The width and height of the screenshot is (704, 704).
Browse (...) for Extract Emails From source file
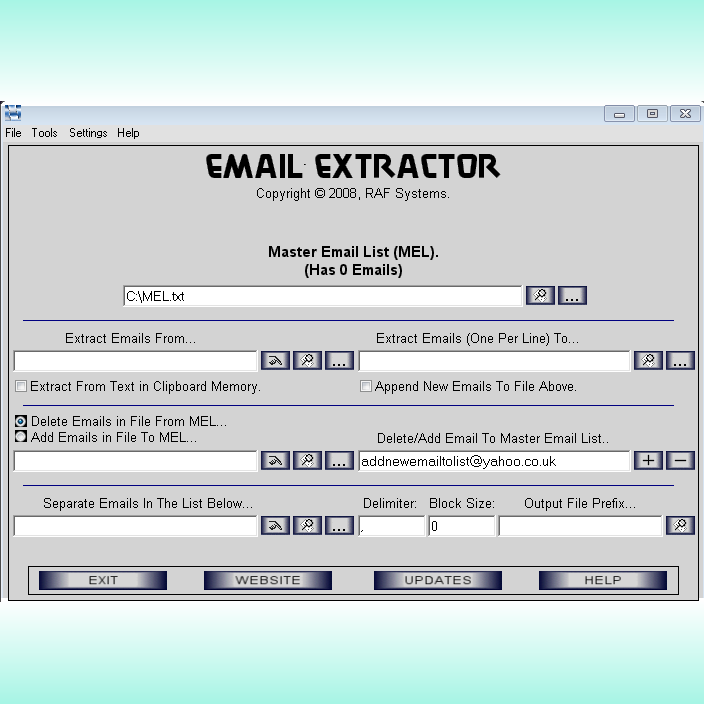tap(339, 361)
